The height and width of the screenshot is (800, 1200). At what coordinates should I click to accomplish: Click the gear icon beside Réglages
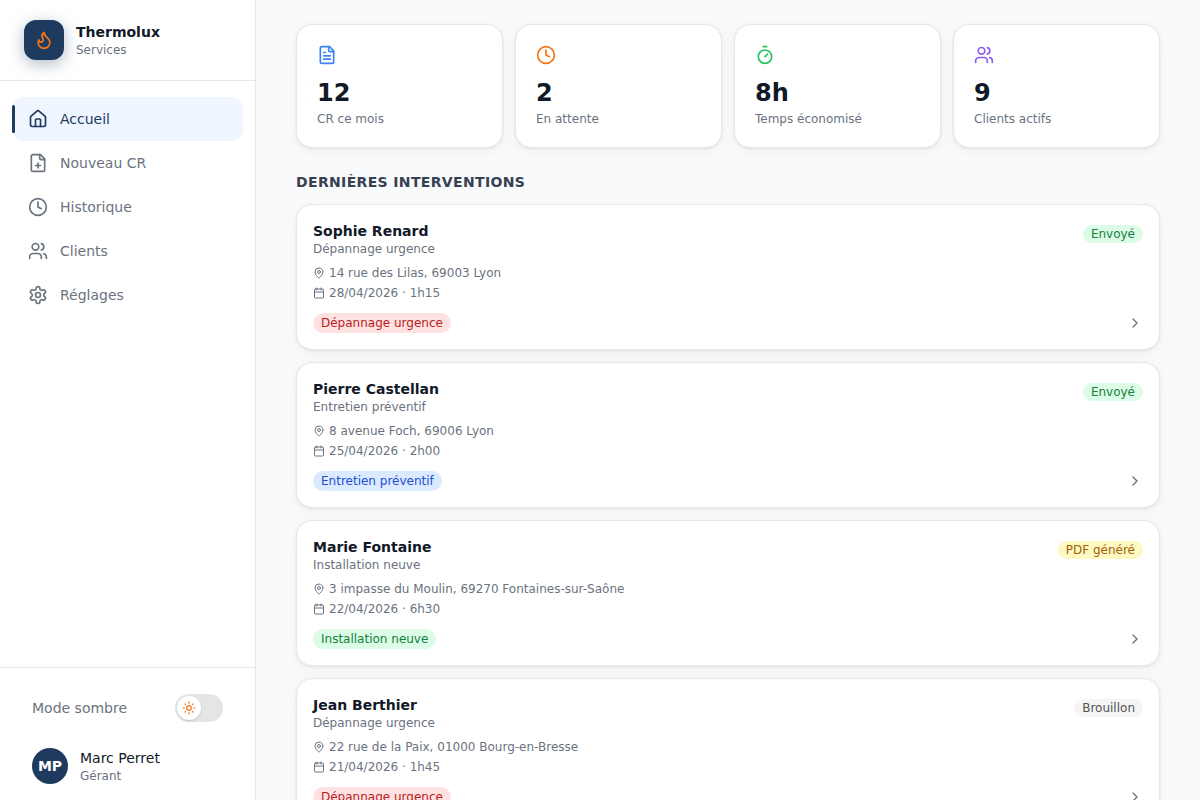pyautogui.click(x=38, y=295)
